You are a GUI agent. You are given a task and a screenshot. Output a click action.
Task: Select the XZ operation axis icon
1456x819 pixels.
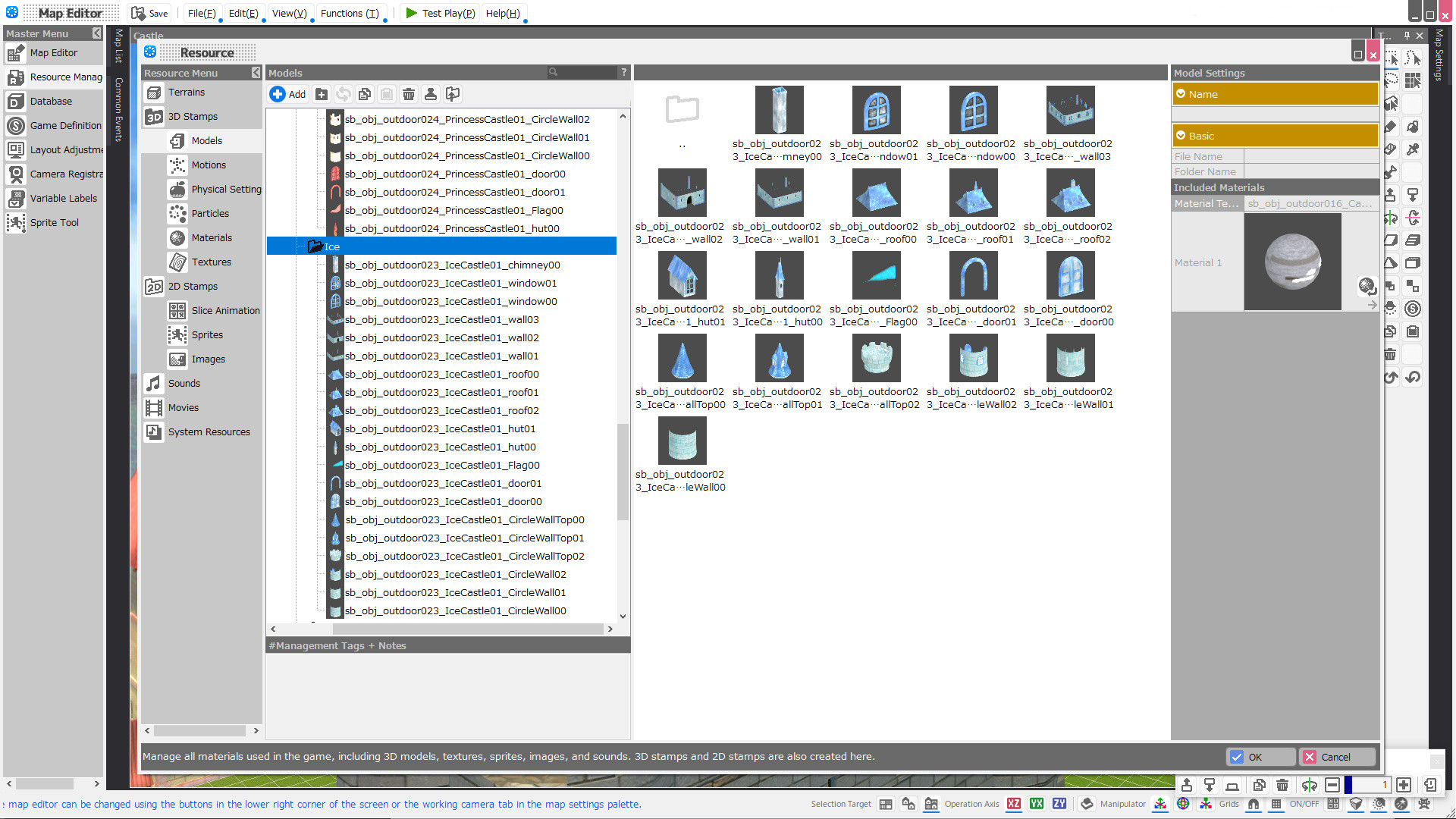[x=1014, y=804]
